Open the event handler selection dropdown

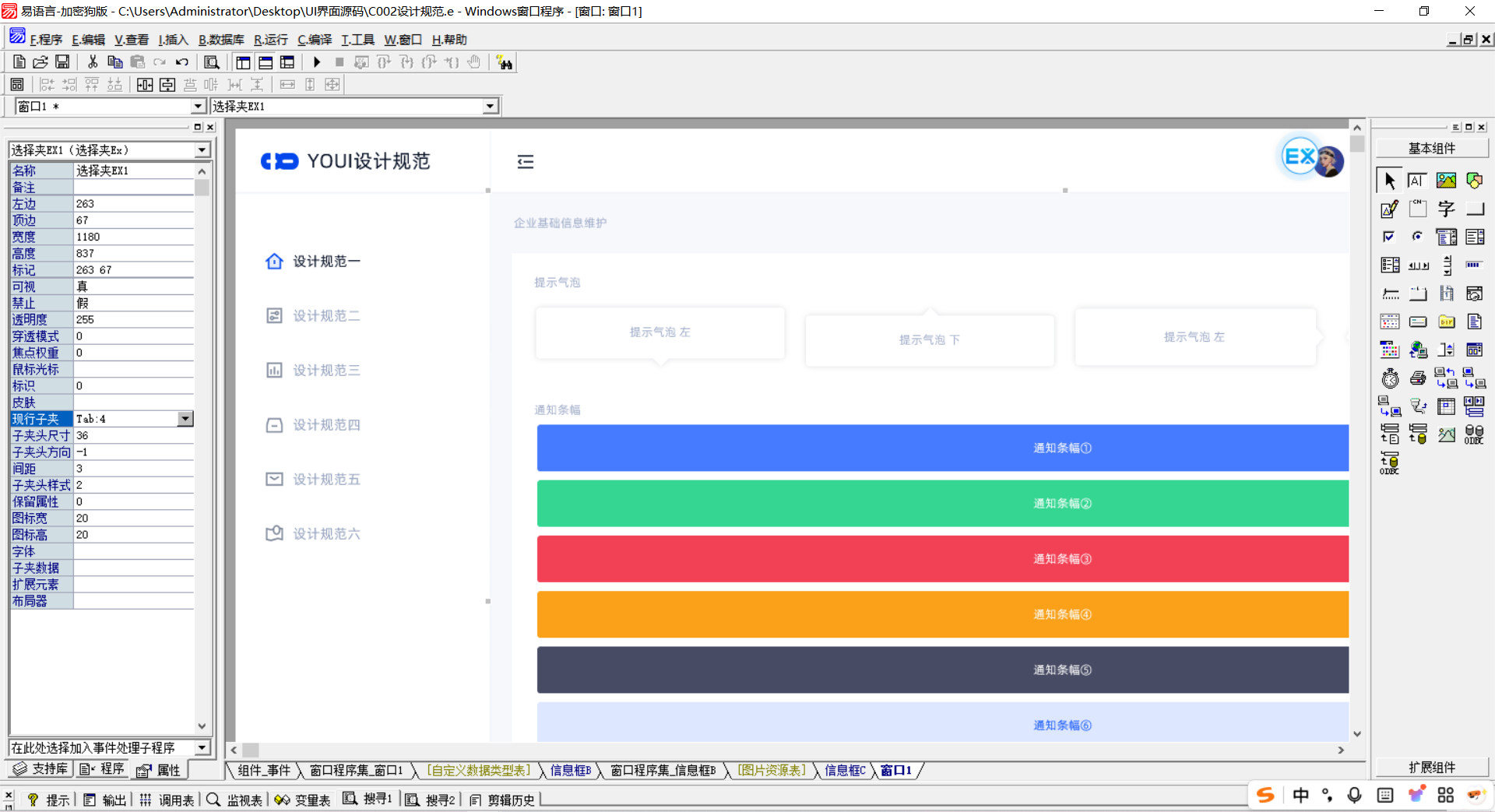202,747
